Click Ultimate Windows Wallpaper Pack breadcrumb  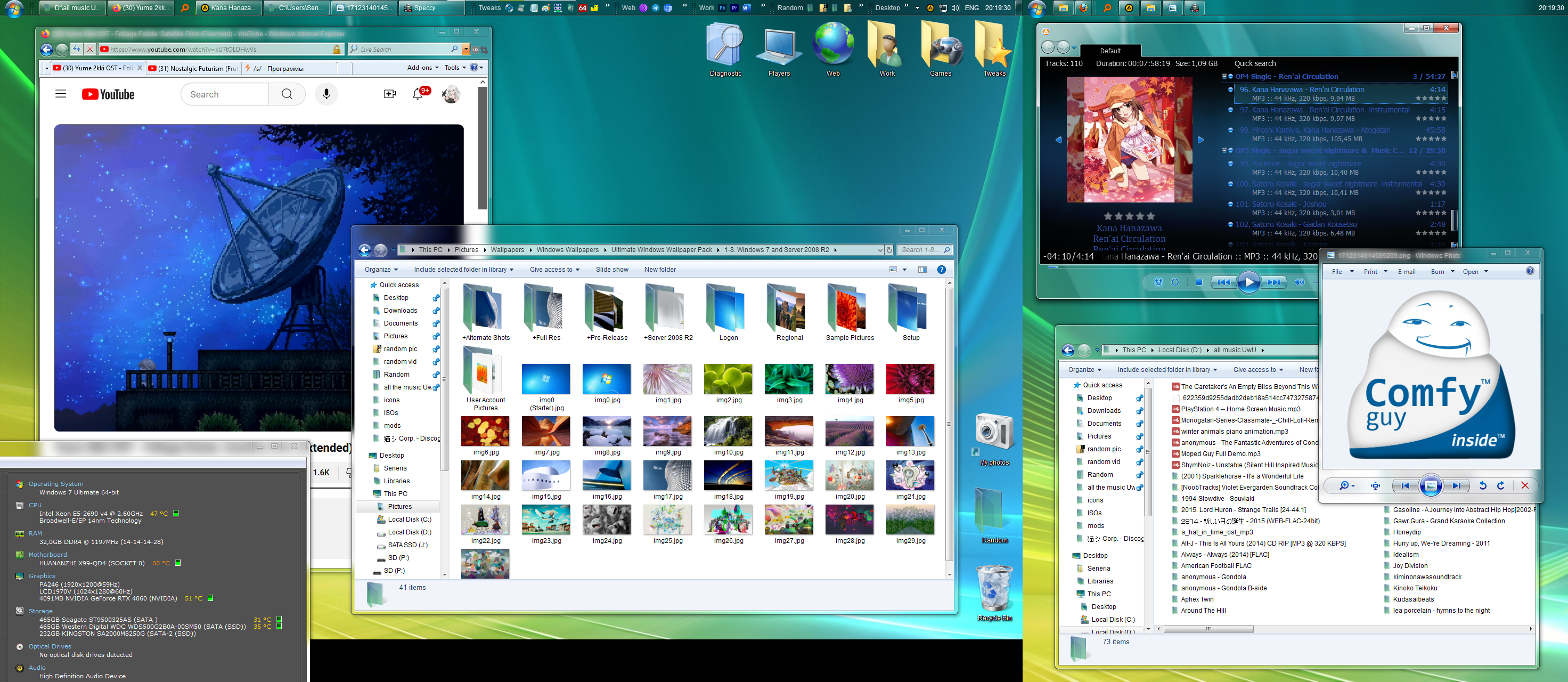coord(661,250)
